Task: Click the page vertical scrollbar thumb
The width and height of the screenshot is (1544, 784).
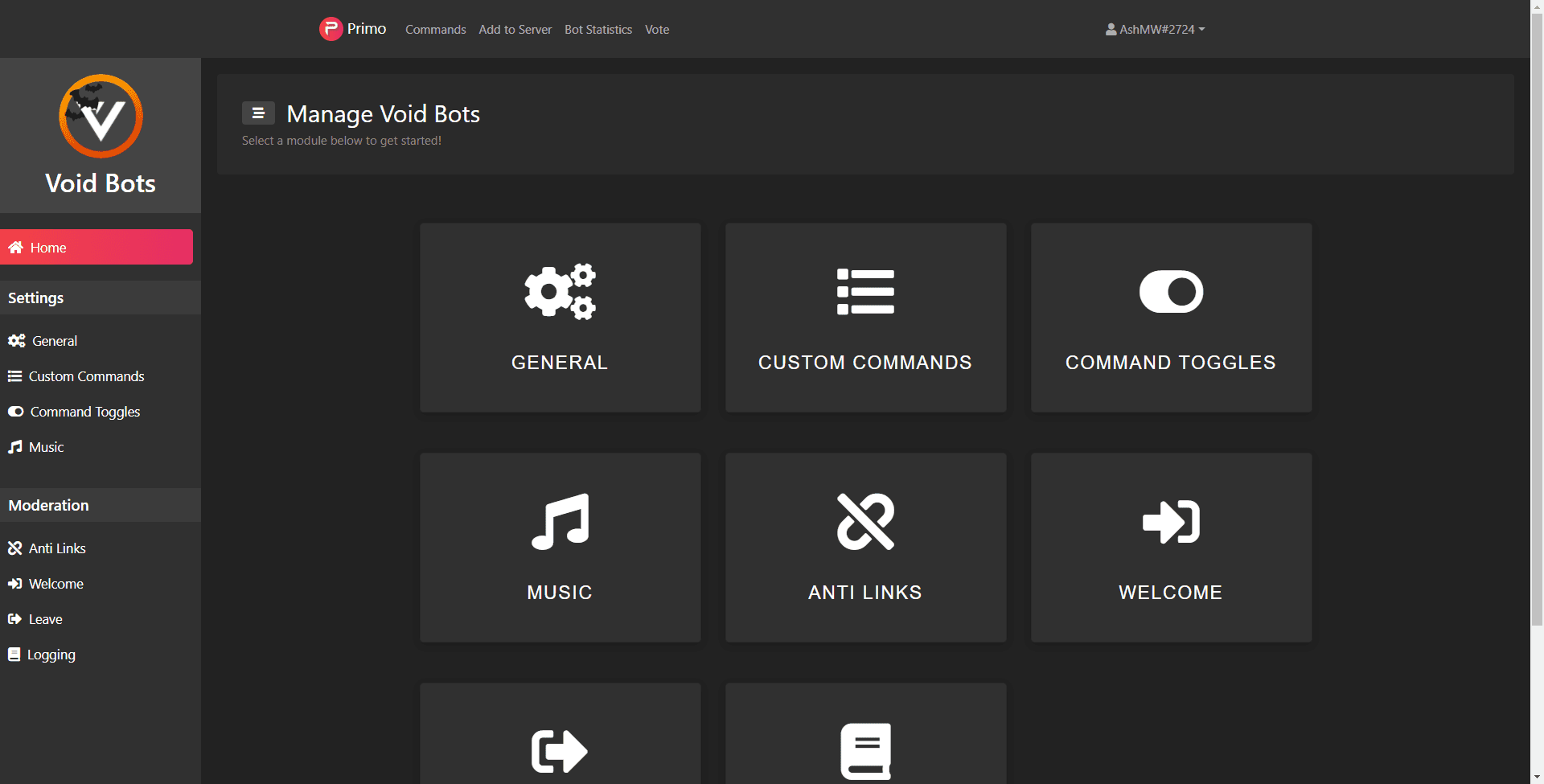Action: click(x=1537, y=319)
